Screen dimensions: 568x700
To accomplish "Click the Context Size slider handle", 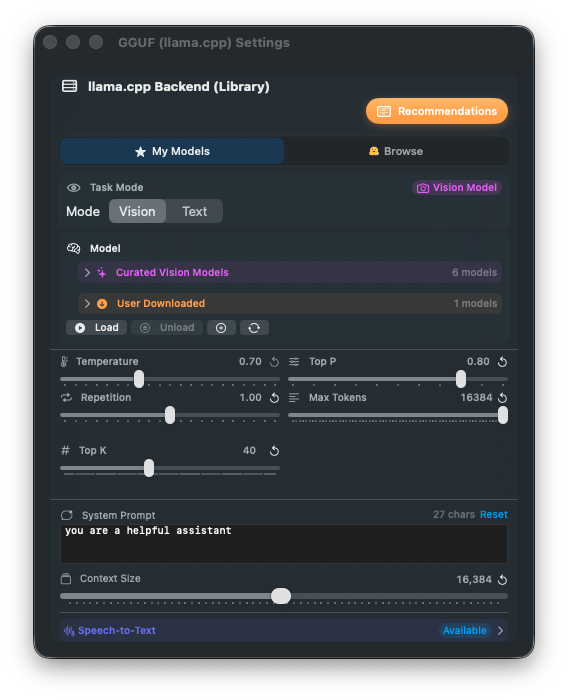I will 281,596.
